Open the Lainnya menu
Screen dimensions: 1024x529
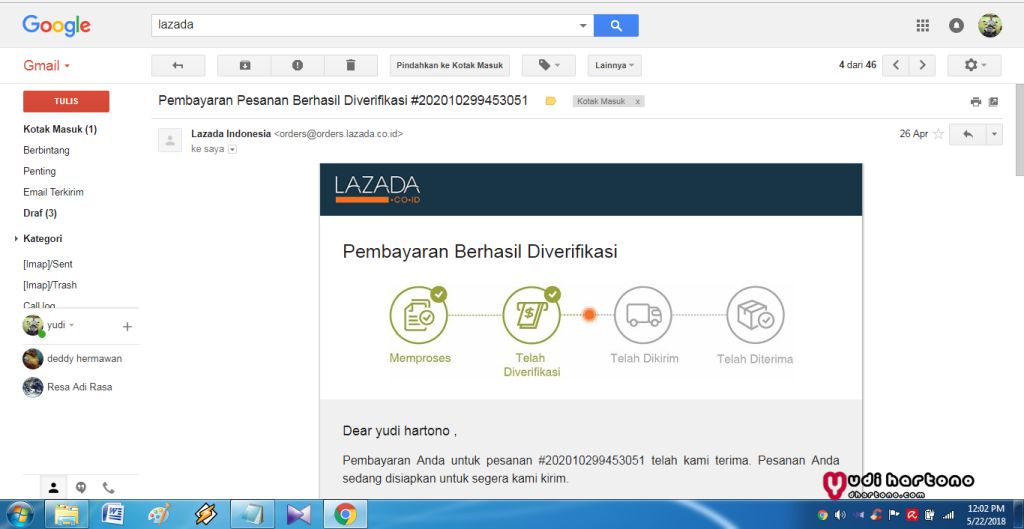click(615, 65)
